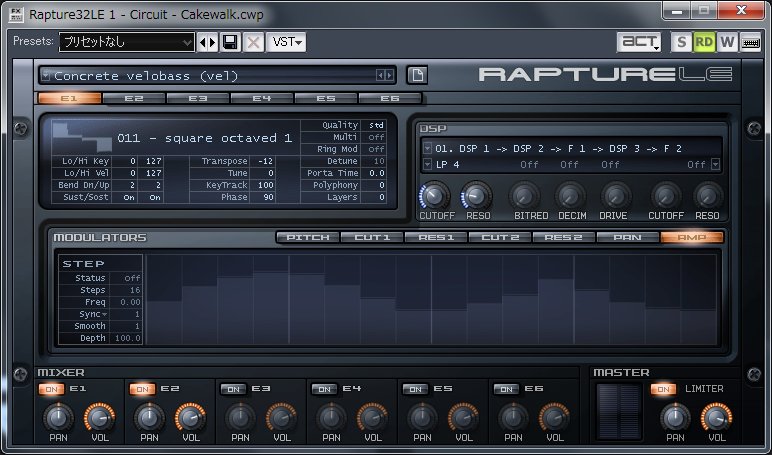This screenshot has width=772, height=455.
Task: Click the Multi off value
Action: (x=376, y=137)
